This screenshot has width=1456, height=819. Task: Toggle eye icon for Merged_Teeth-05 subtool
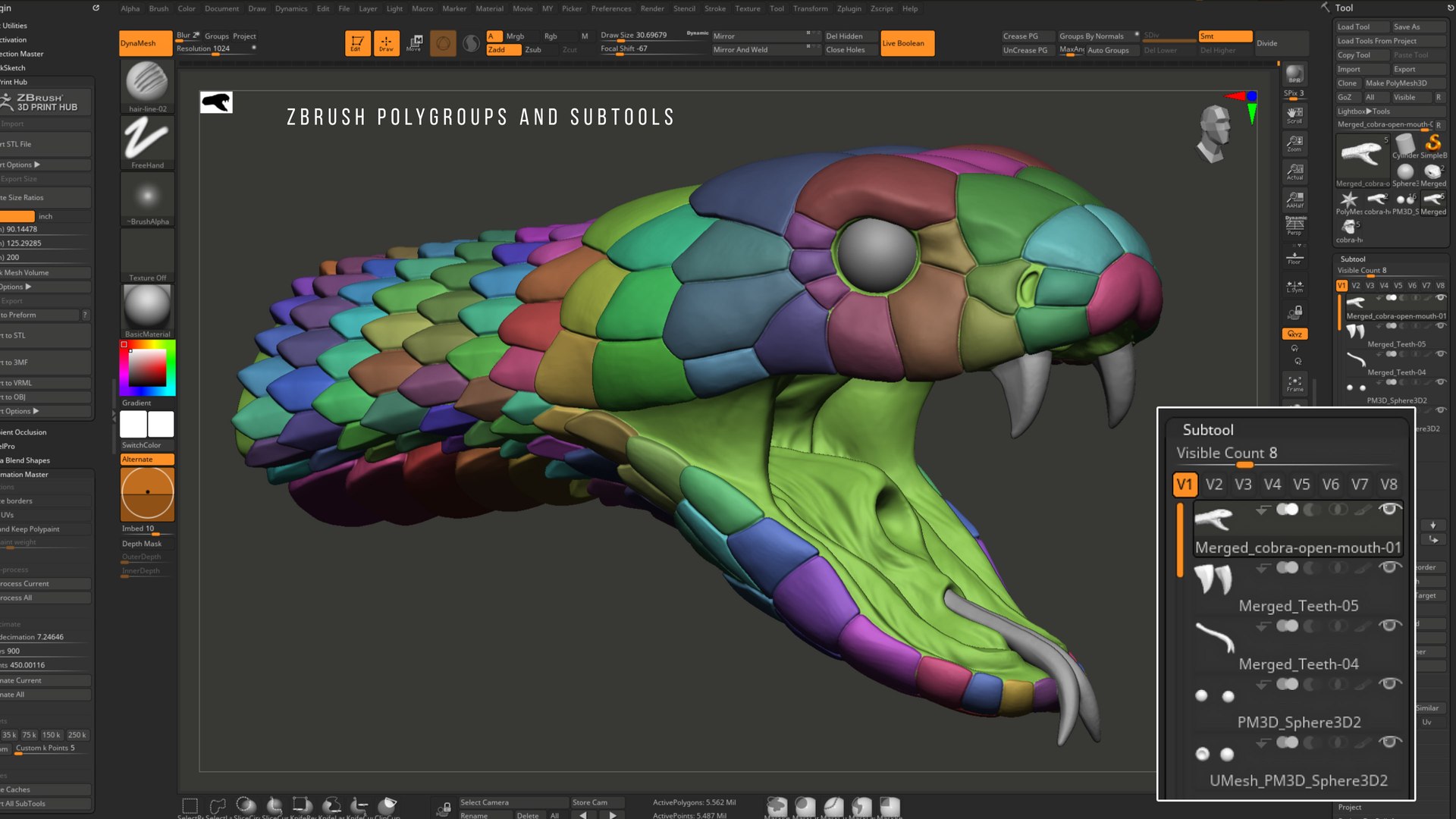point(1440,326)
